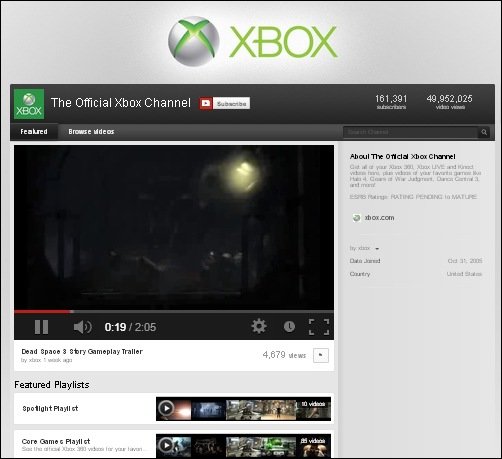
Task: Open the xbox.com link
Action: tap(379, 218)
